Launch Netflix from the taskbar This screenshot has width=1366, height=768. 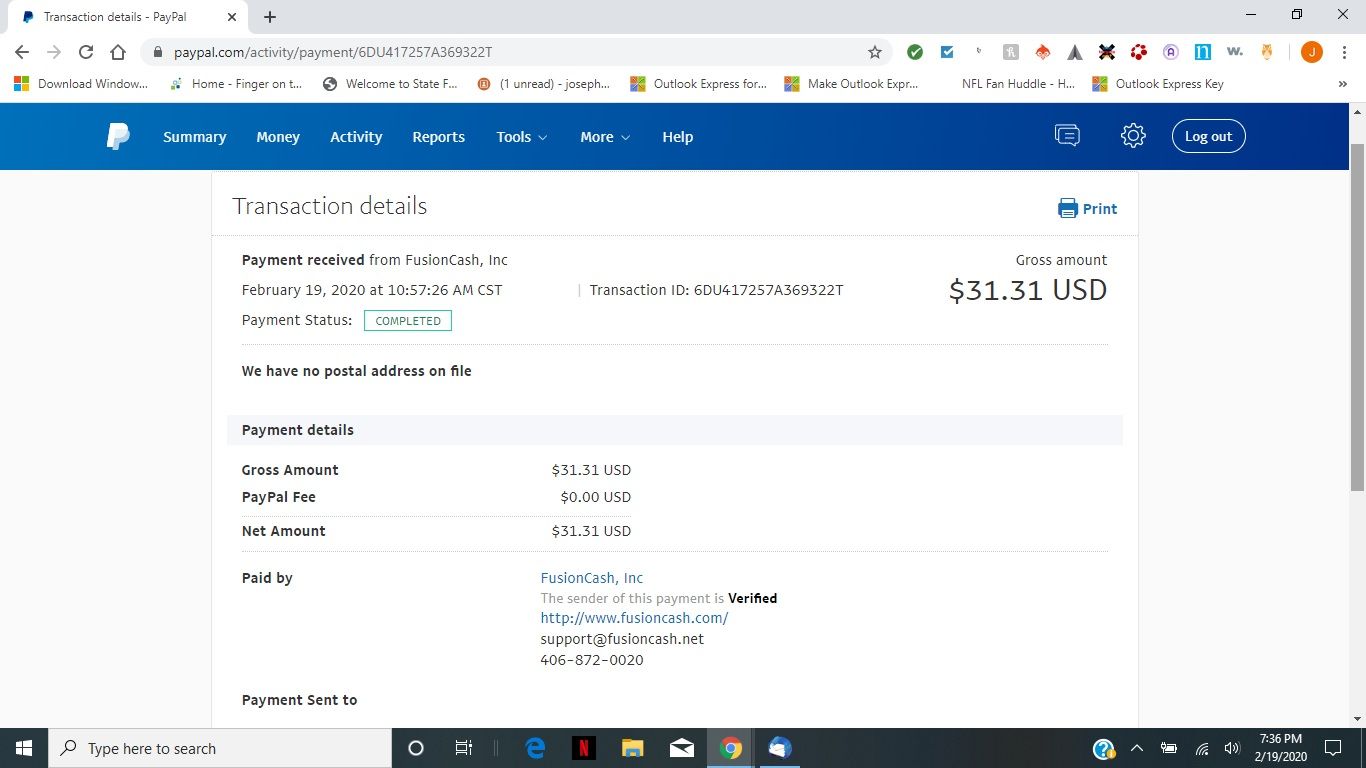584,748
